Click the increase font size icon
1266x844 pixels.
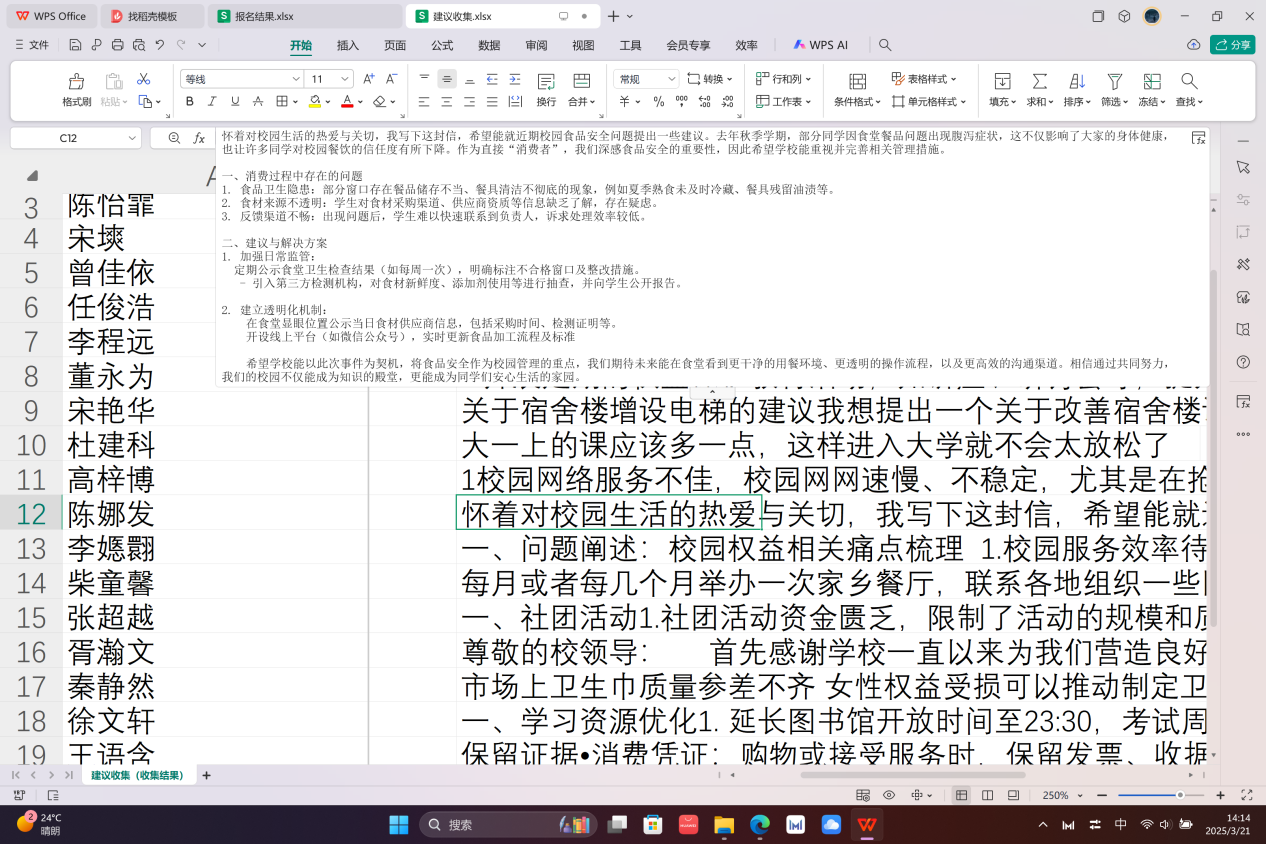coord(368,79)
